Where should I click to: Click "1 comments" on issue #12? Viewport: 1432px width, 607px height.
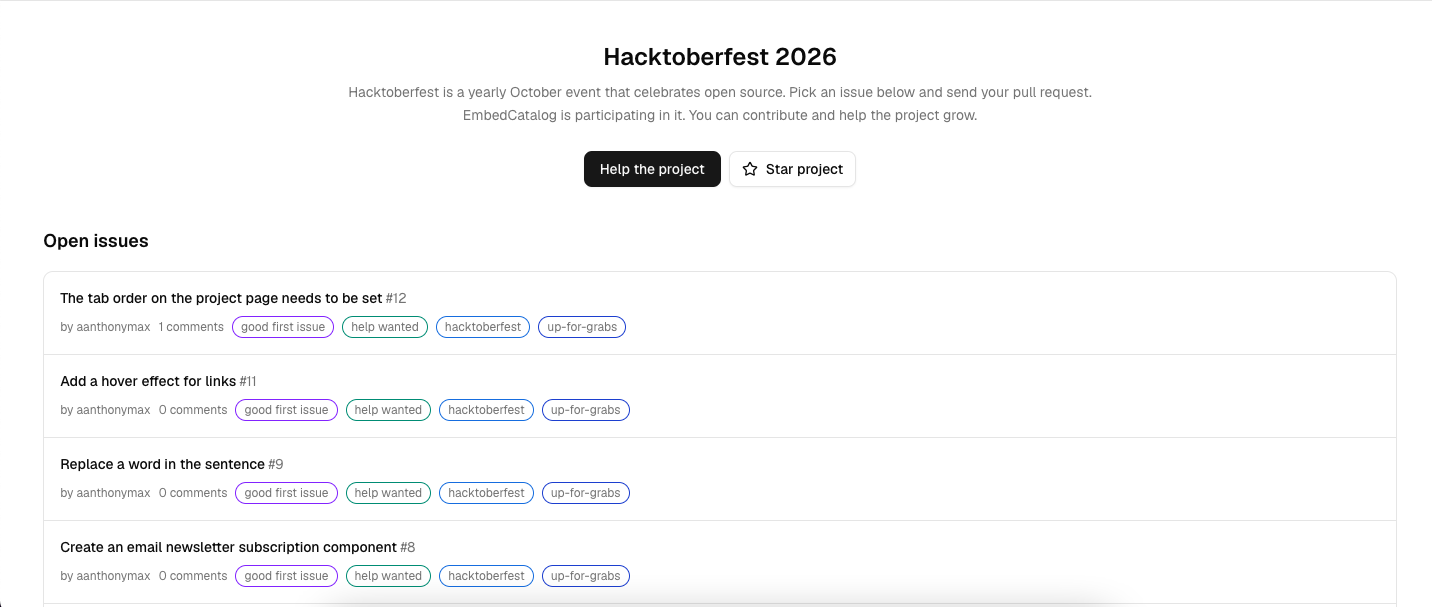click(191, 327)
